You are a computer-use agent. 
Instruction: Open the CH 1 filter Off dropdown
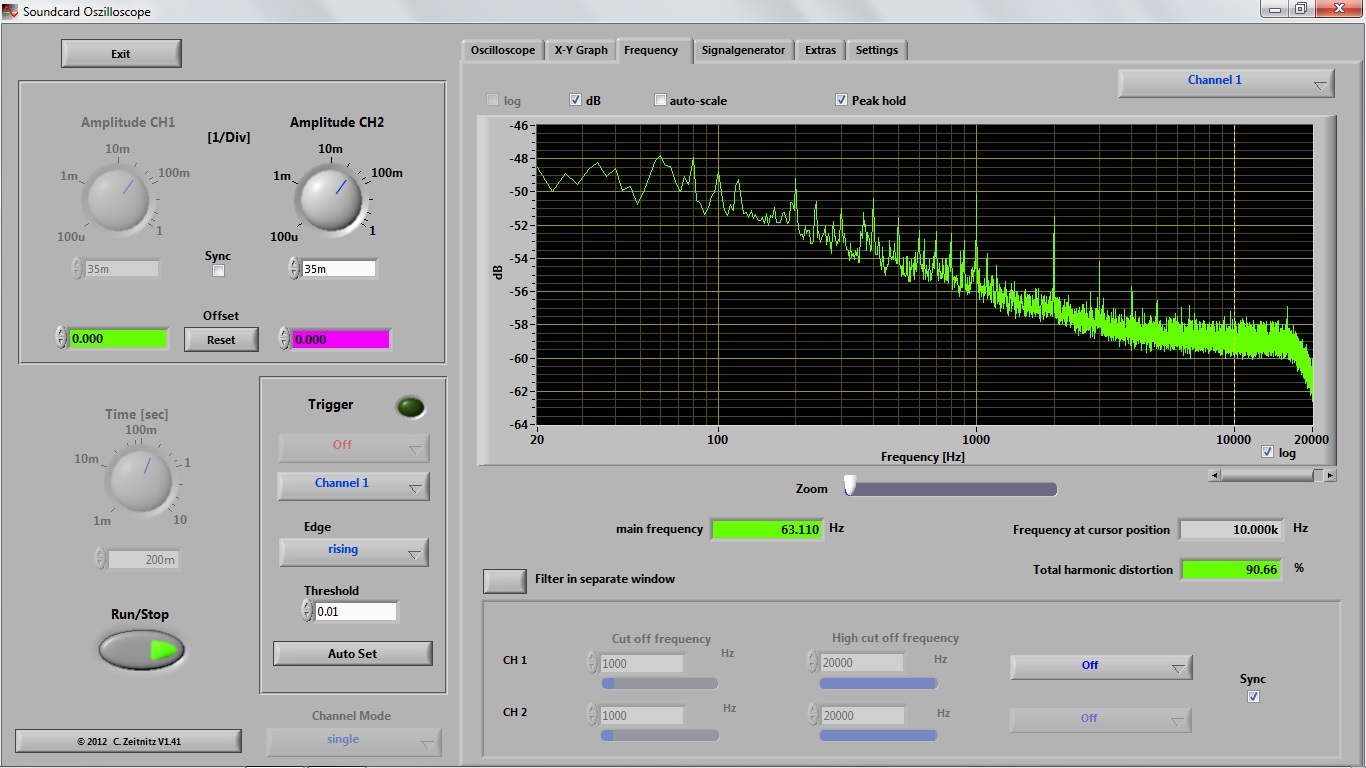click(x=1101, y=666)
